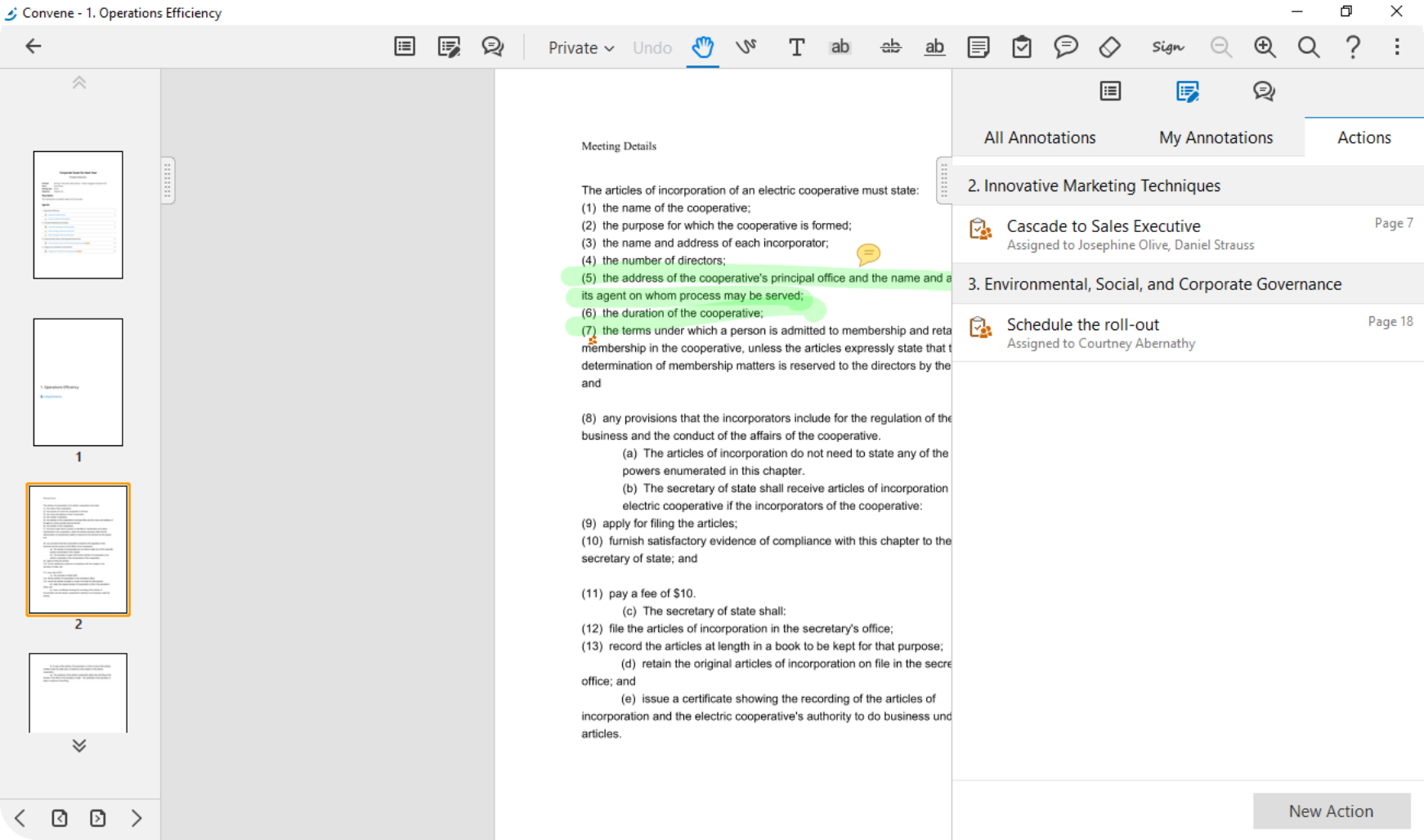Image resolution: width=1424 pixels, height=840 pixels.
Task: Open Cascade to Sales Executive action
Action: (x=1104, y=226)
